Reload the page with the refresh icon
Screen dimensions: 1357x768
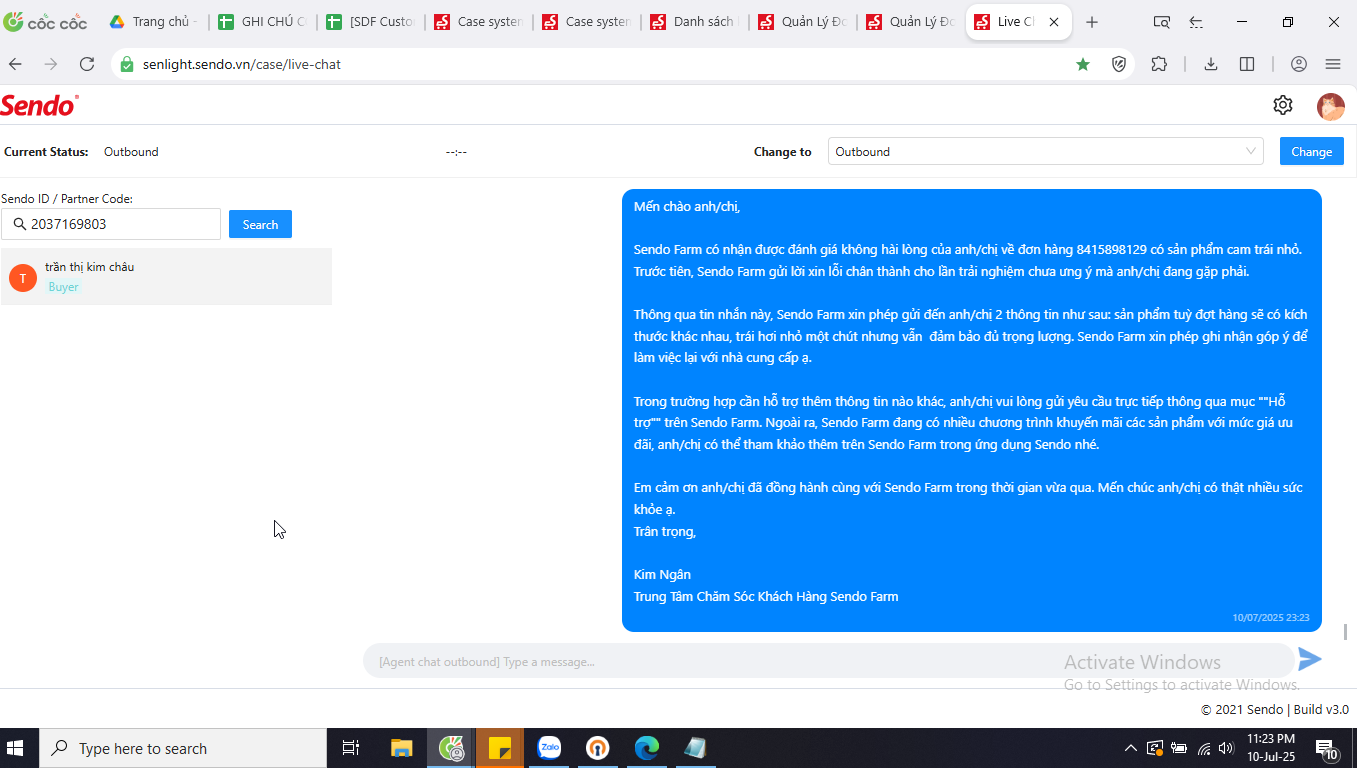87,64
